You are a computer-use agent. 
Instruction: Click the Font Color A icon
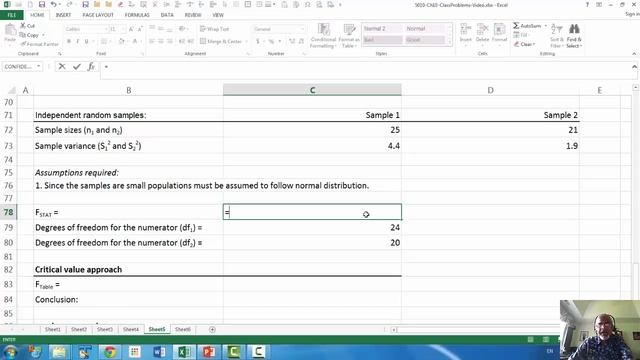point(135,41)
